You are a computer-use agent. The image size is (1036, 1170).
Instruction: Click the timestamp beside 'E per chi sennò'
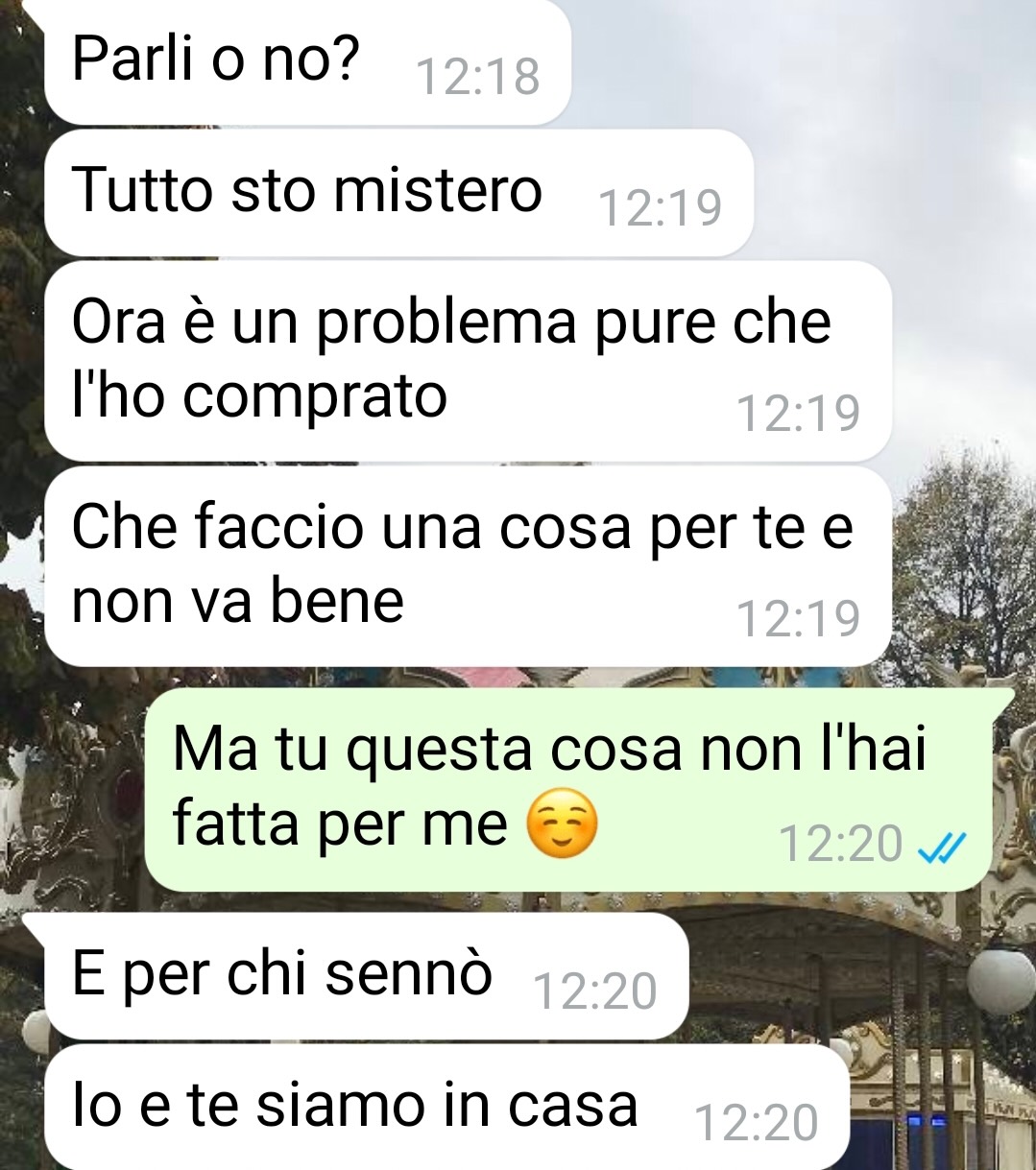coord(594,991)
